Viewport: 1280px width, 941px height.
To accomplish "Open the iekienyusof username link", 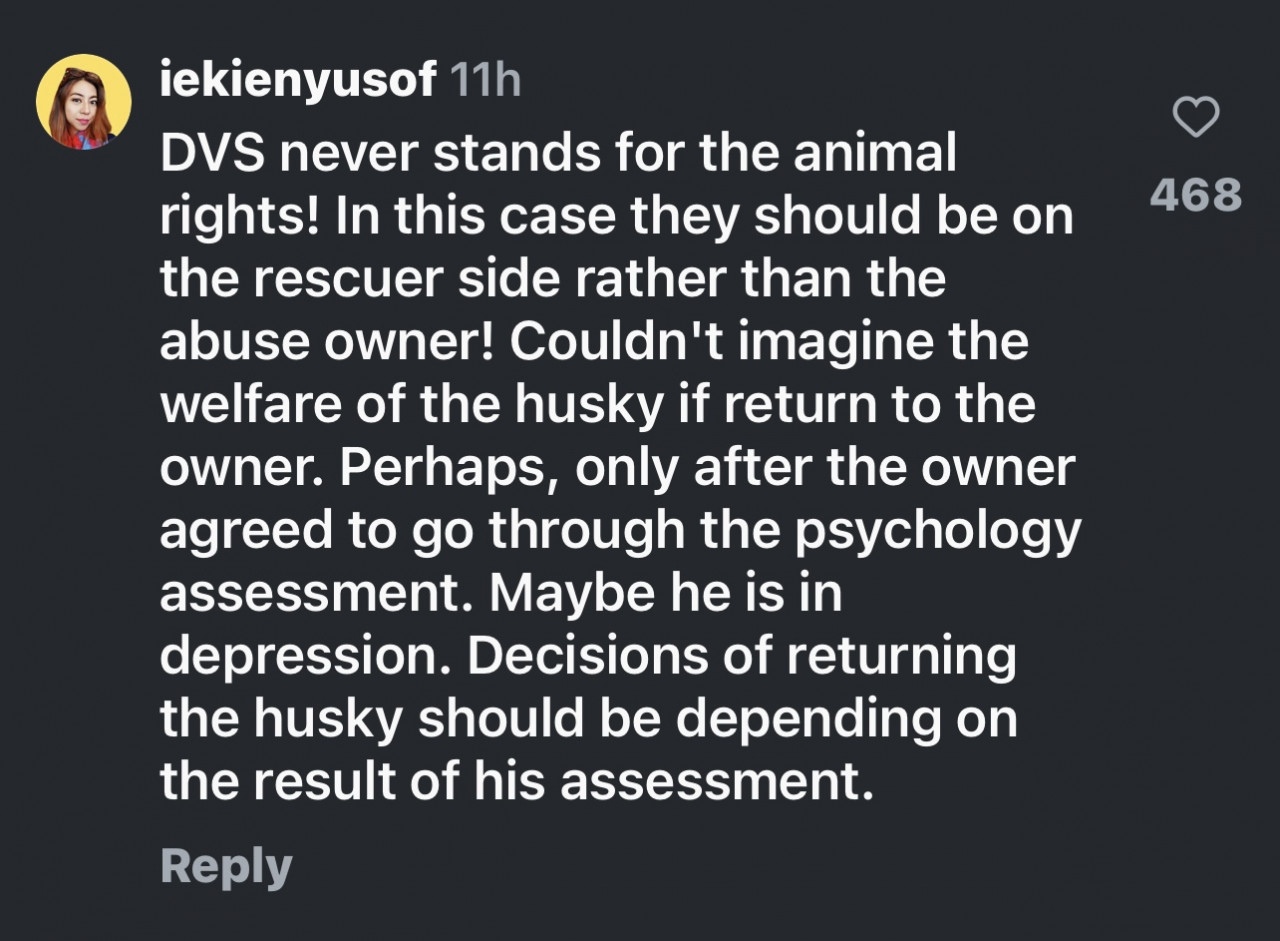I will click(298, 80).
